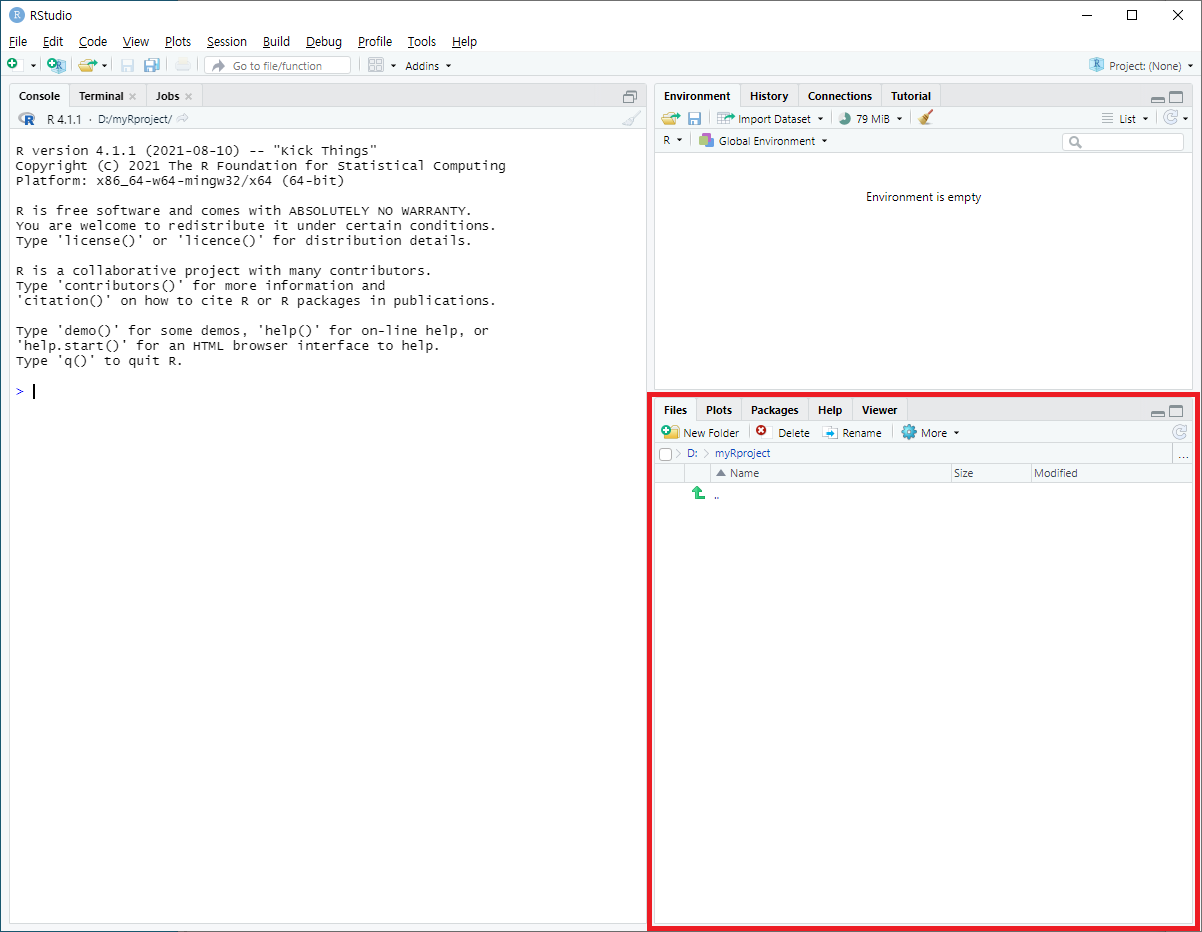Refresh the Files pane listing
Screen dimensions: 1202x932
pyautogui.click(x=1180, y=432)
